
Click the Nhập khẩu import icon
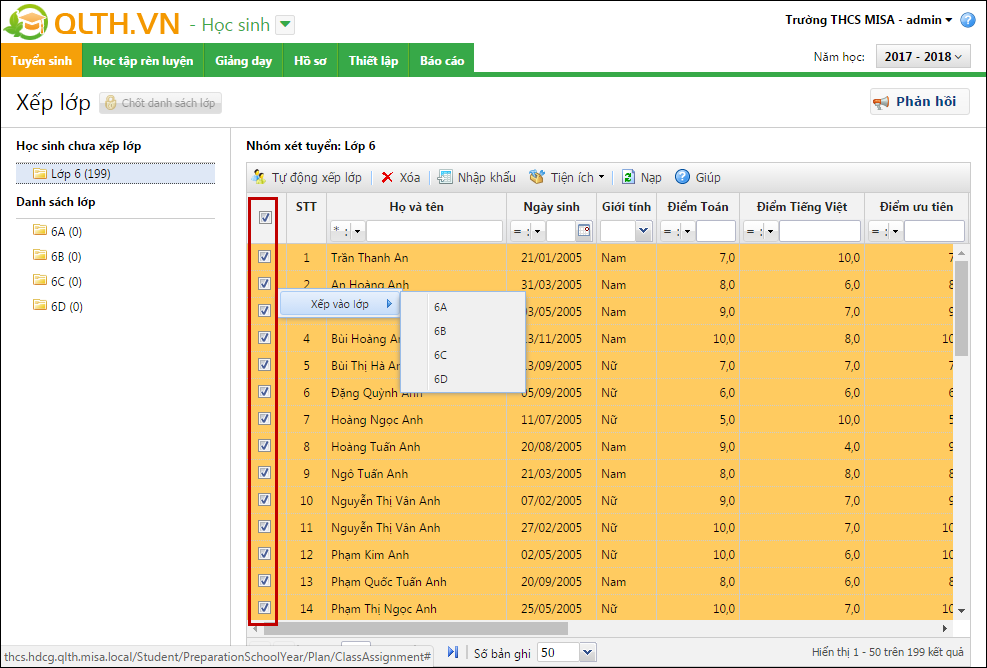445,177
